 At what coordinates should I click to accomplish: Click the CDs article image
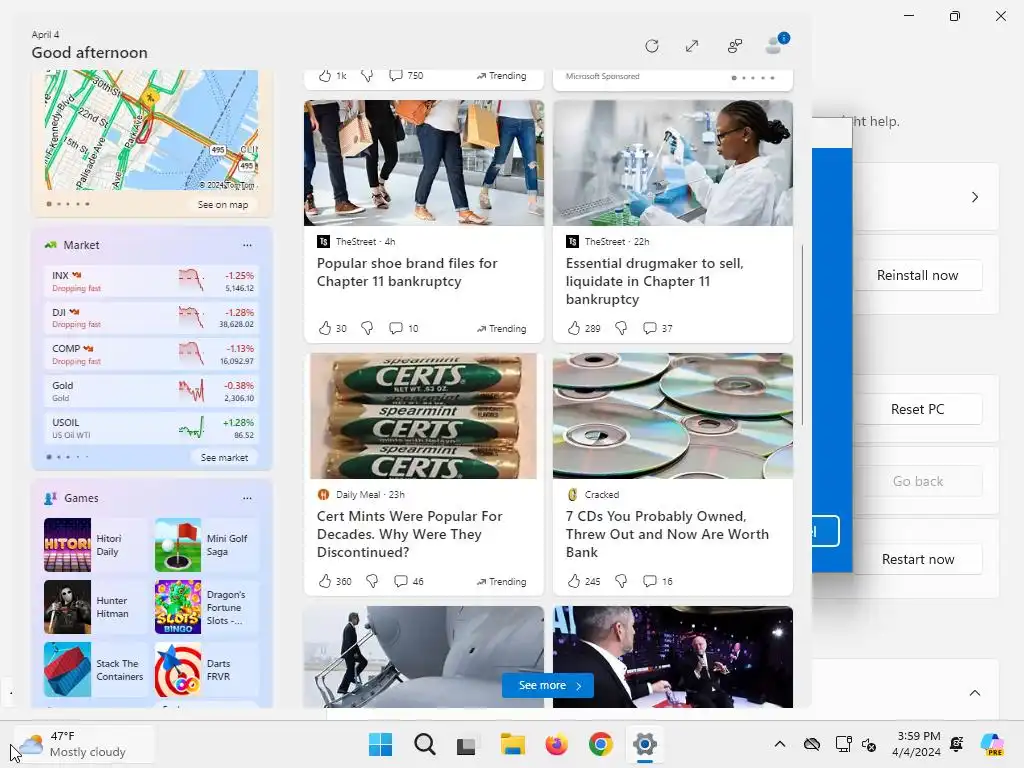pyautogui.click(x=673, y=416)
